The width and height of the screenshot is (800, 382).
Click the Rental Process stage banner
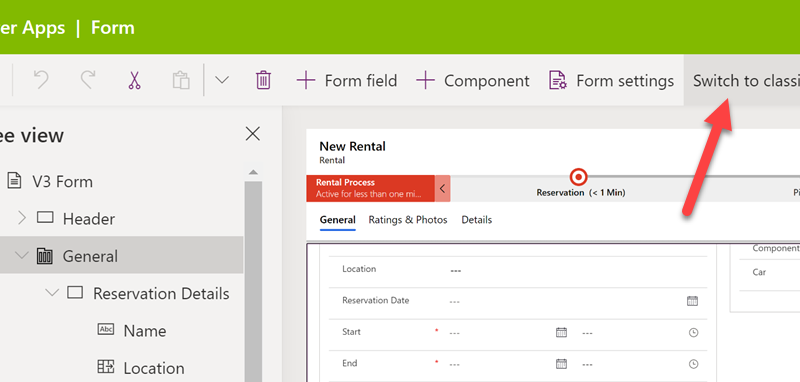pyautogui.click(x=370, y=188)
